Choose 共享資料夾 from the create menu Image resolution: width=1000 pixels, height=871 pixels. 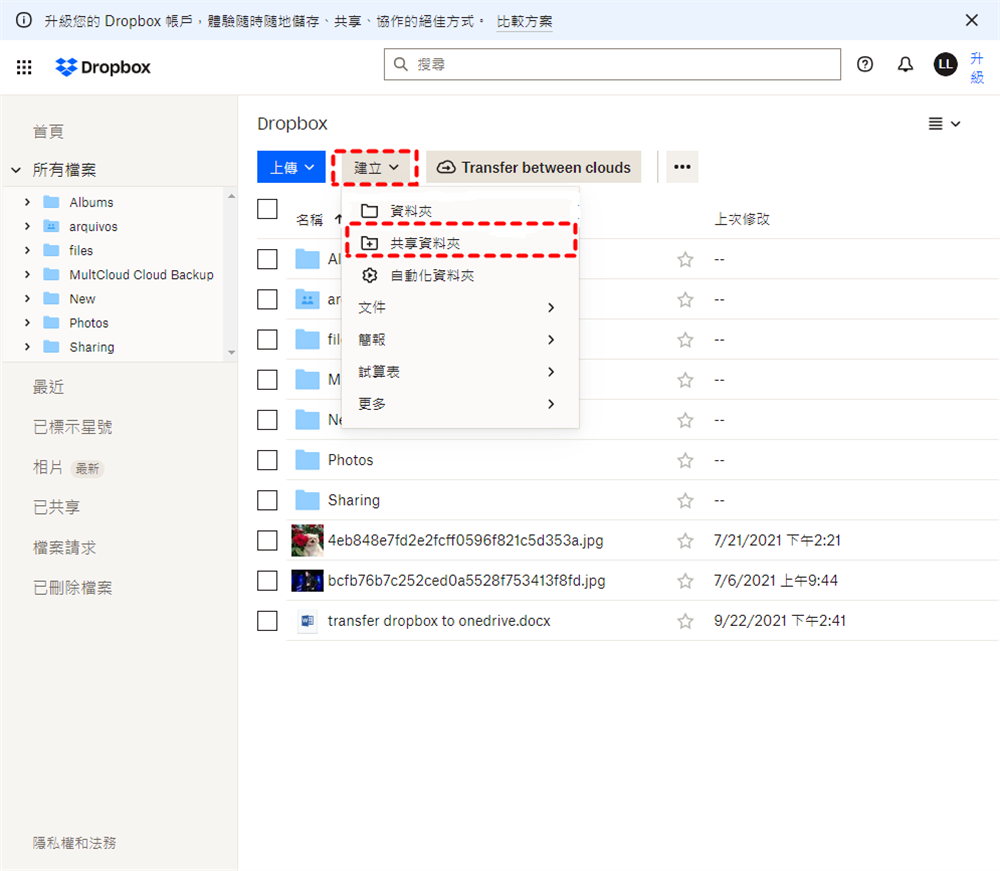(x=460, y=243)
